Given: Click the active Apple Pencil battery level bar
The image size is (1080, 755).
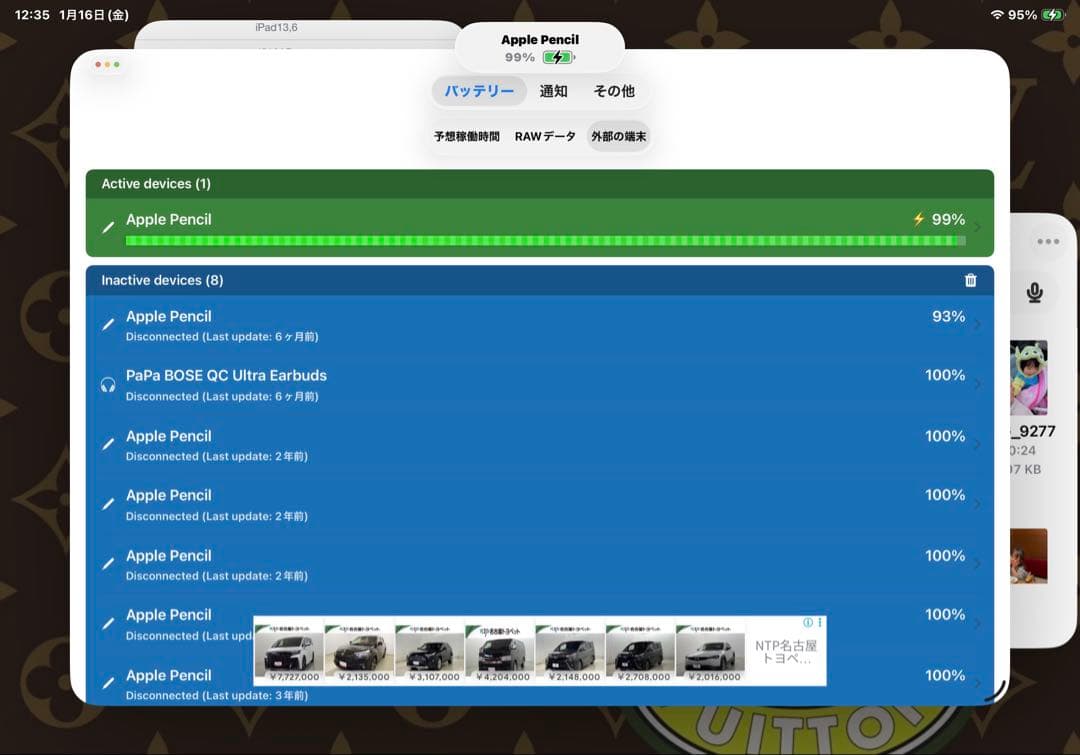Looking at the screenshot, I should tap(545, 241).
